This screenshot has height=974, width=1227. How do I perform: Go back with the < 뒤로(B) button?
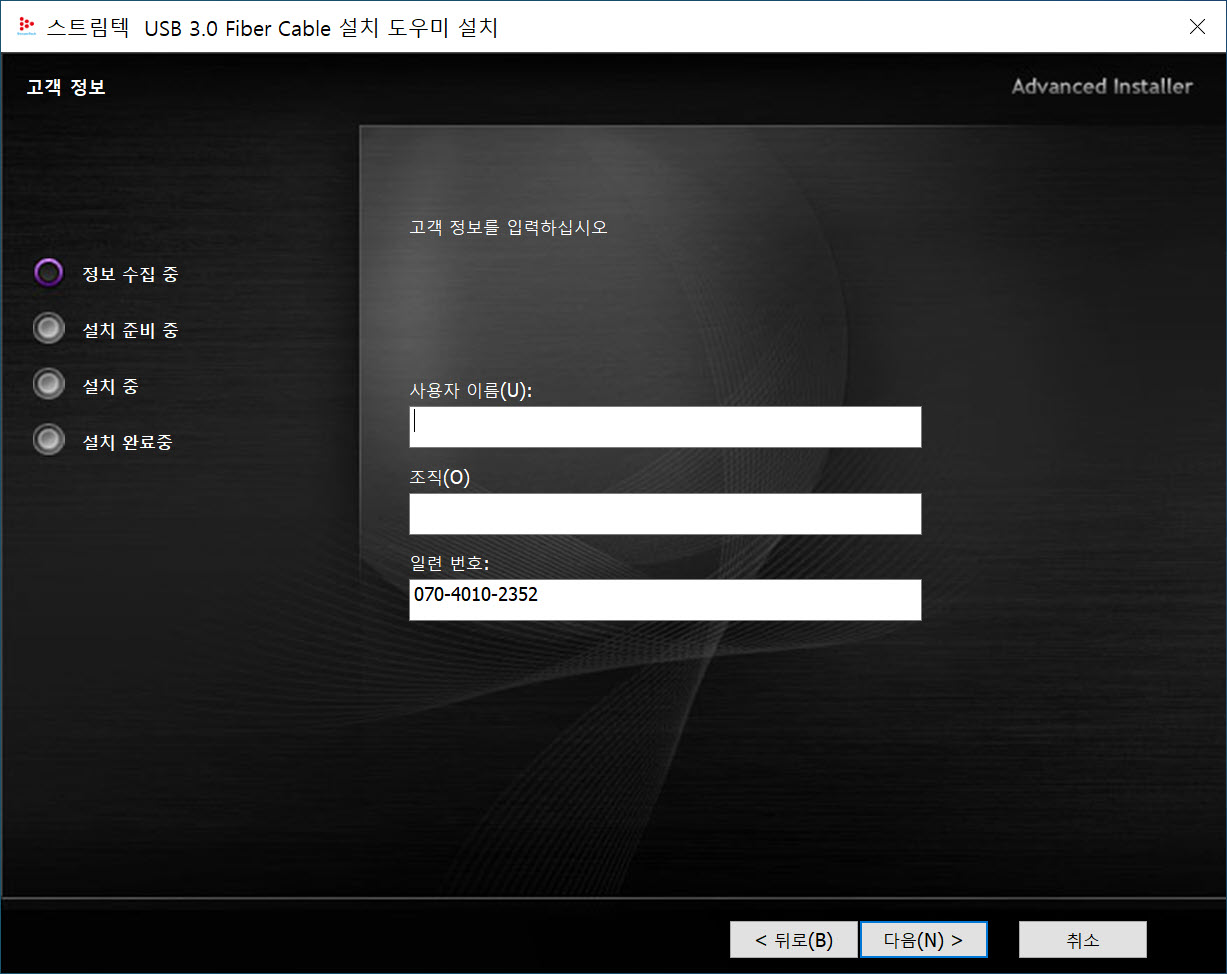click(794, 940)
